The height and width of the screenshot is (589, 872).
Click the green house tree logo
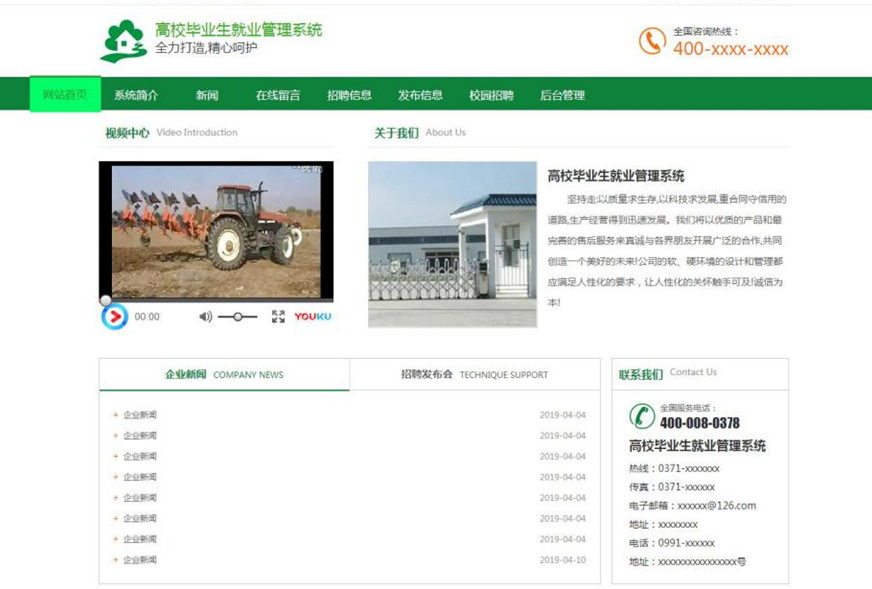[x=123, y=41]
